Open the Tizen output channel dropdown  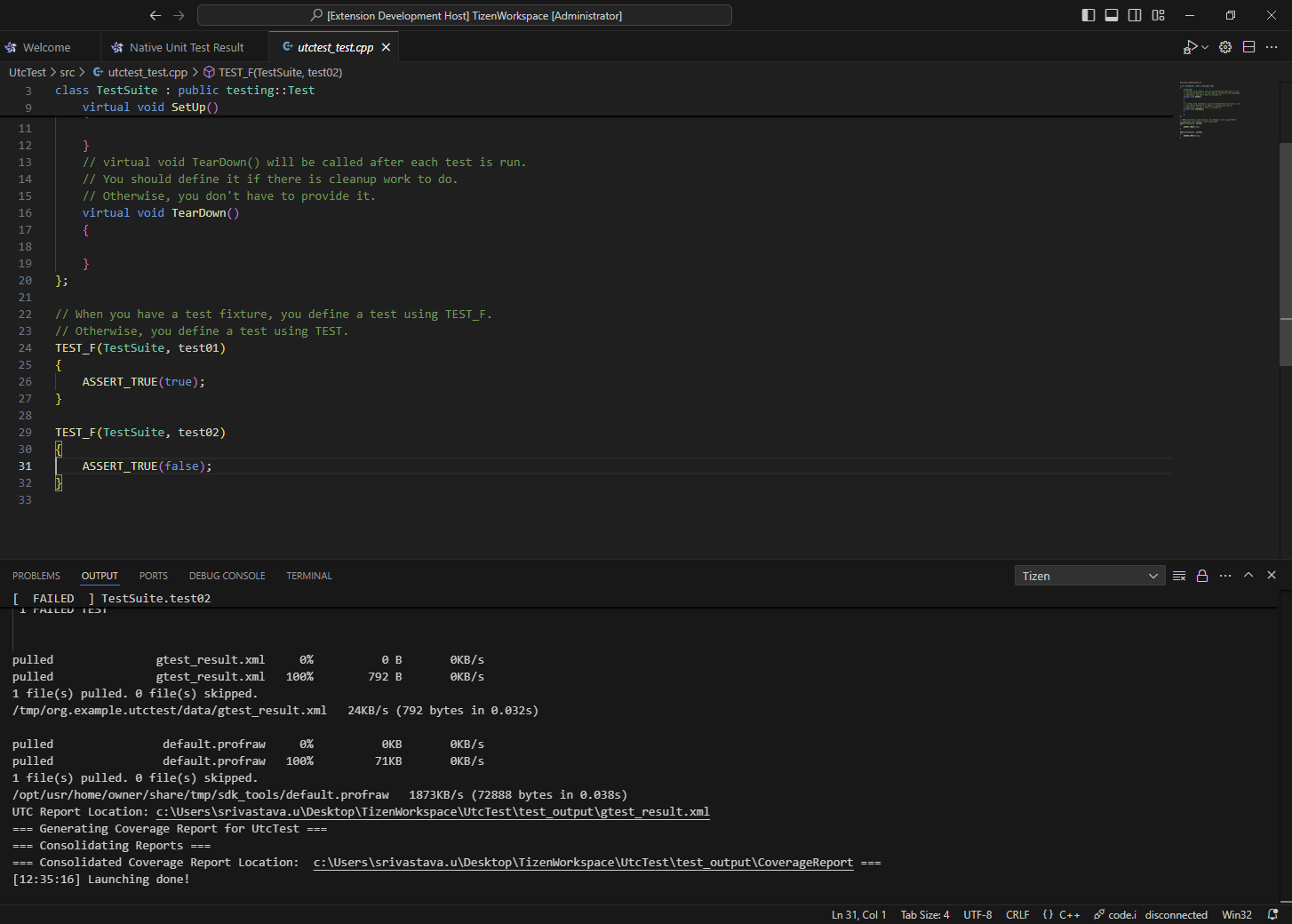coord(1089,575)
